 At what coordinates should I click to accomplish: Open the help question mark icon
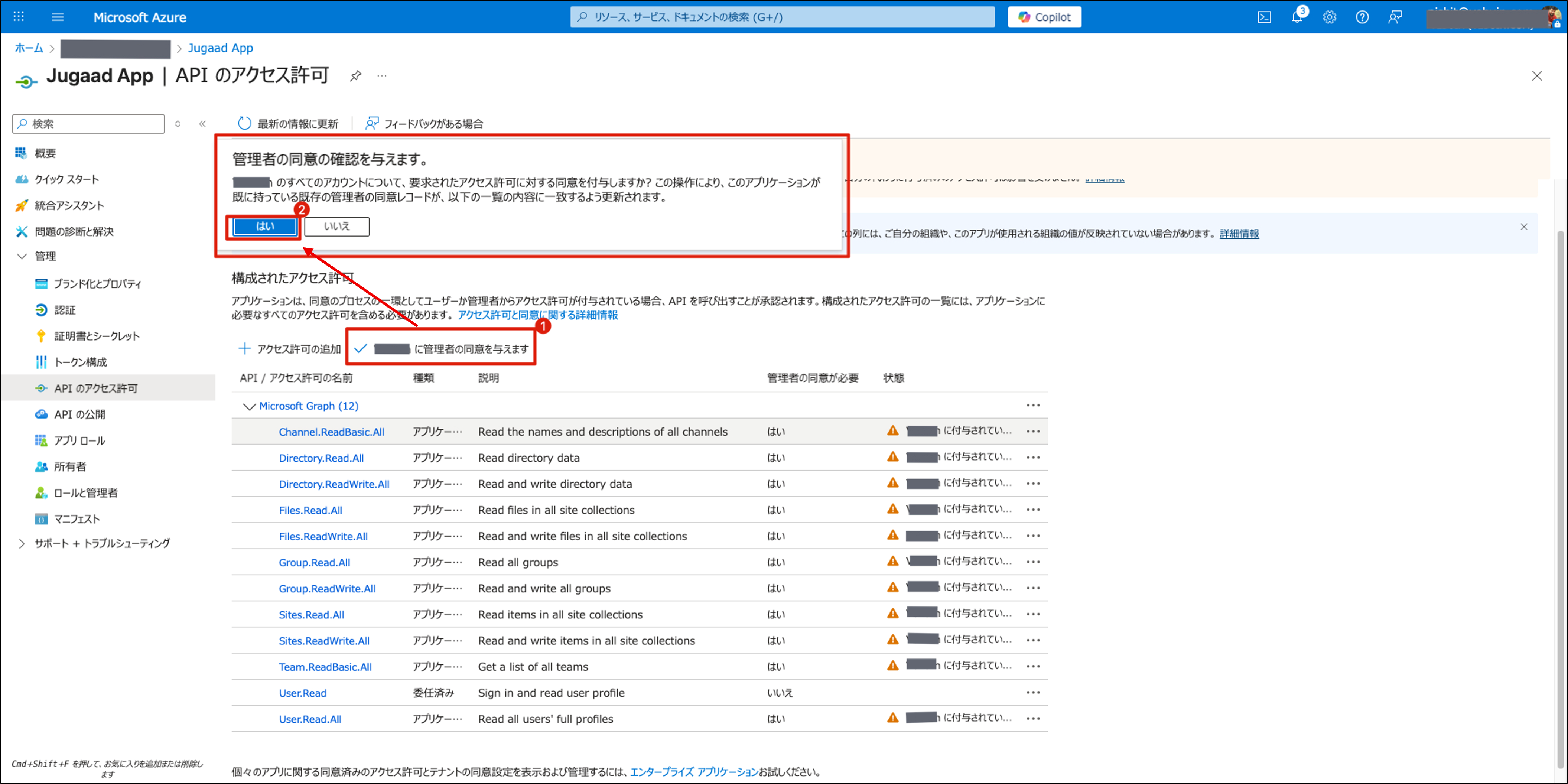pos(1362,17)
